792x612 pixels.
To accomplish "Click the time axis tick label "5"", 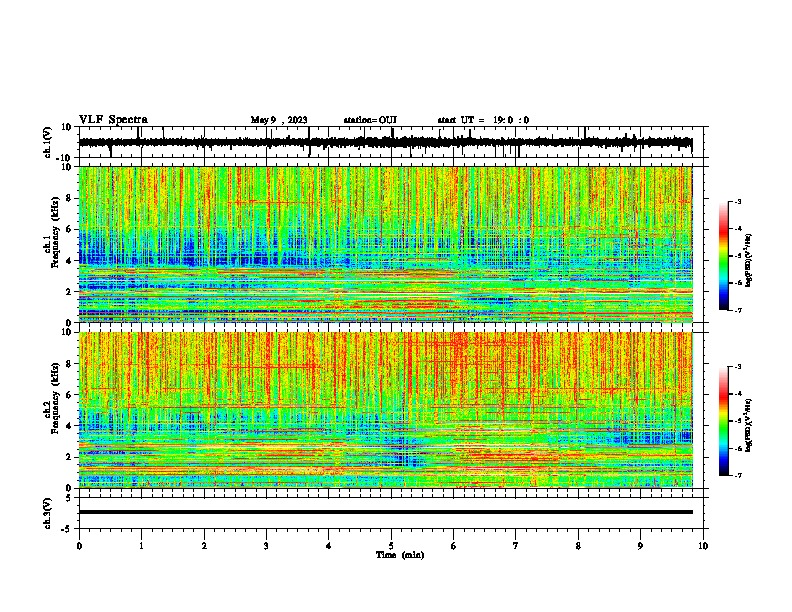I will tap(391, 546).
